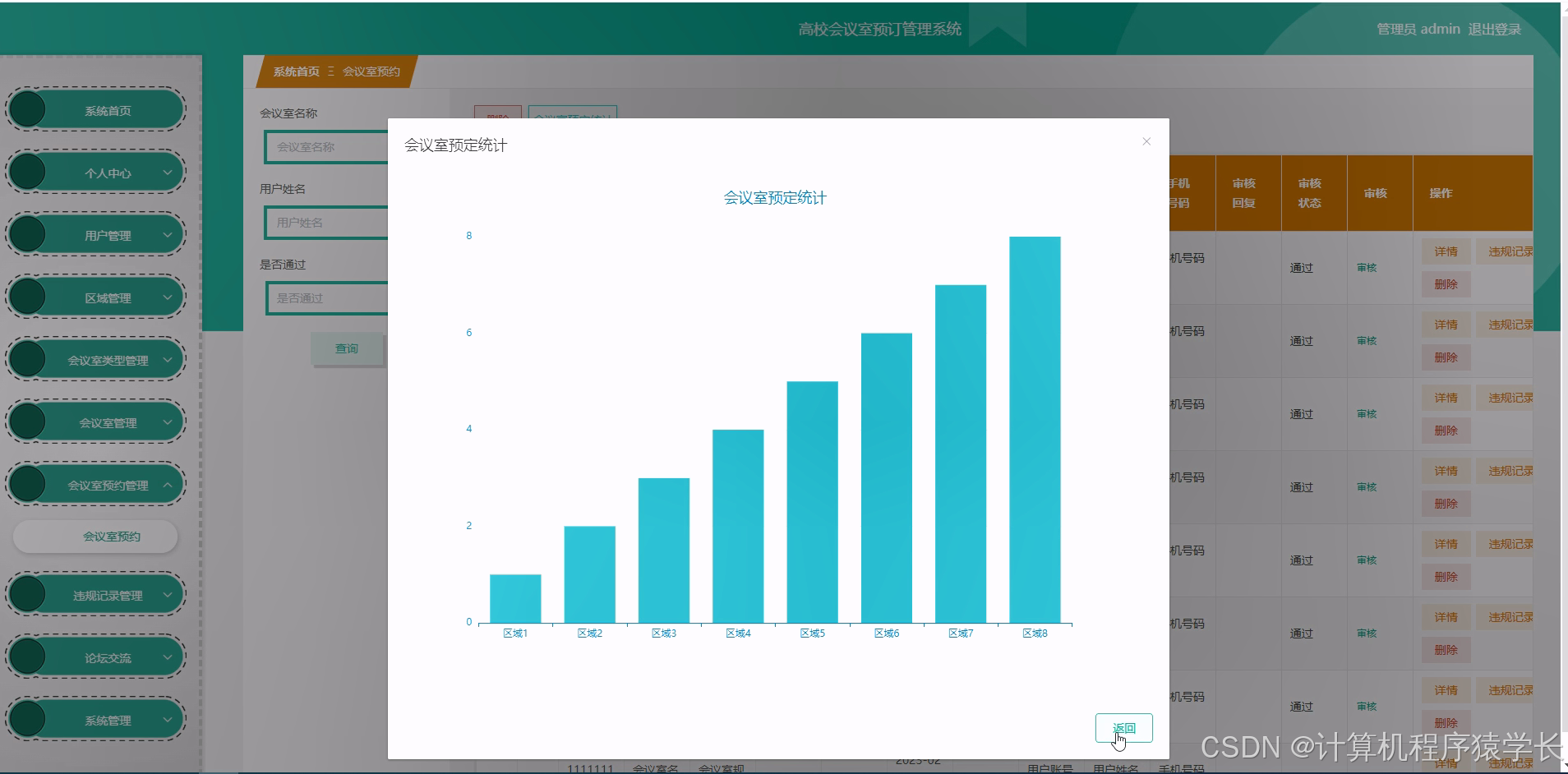Viewport: 1568px width, 774px height.
Task: Click the 查询 search button
Action: click(347, 348)
